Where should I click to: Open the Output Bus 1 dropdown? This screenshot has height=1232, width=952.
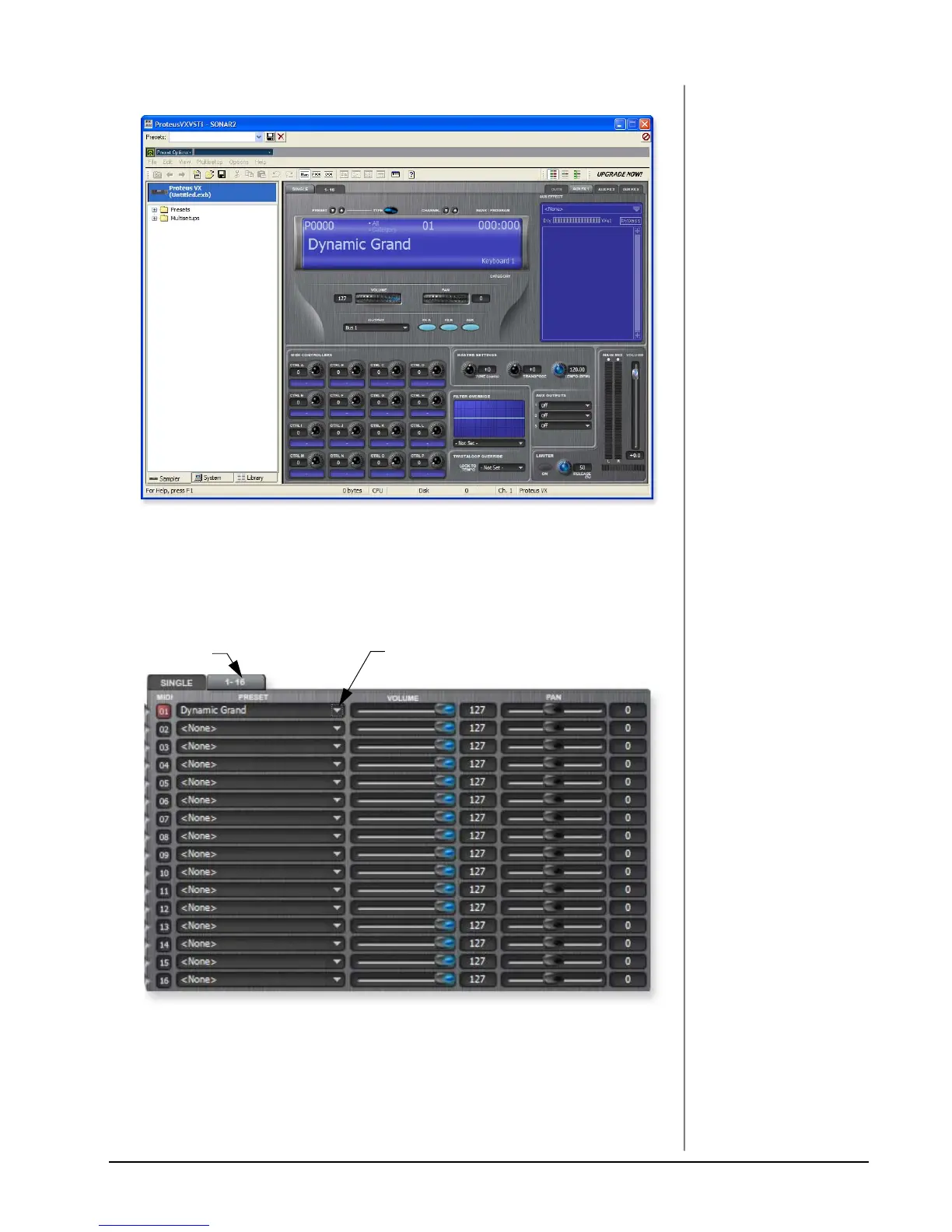click(x=376, y=327)
